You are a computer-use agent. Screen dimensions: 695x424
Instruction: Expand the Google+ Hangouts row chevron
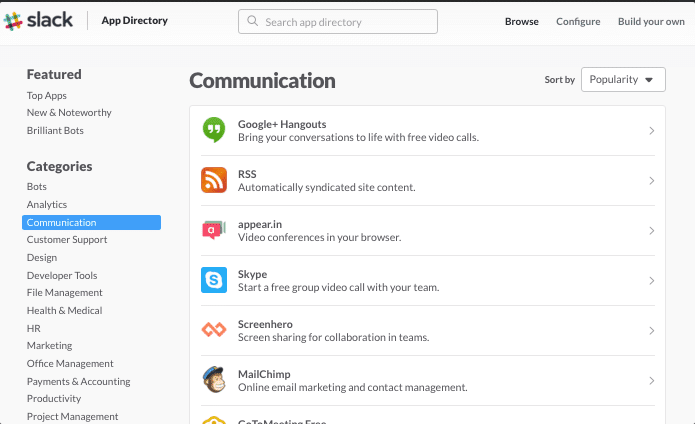pyautogui.click(x=652, y=131)
